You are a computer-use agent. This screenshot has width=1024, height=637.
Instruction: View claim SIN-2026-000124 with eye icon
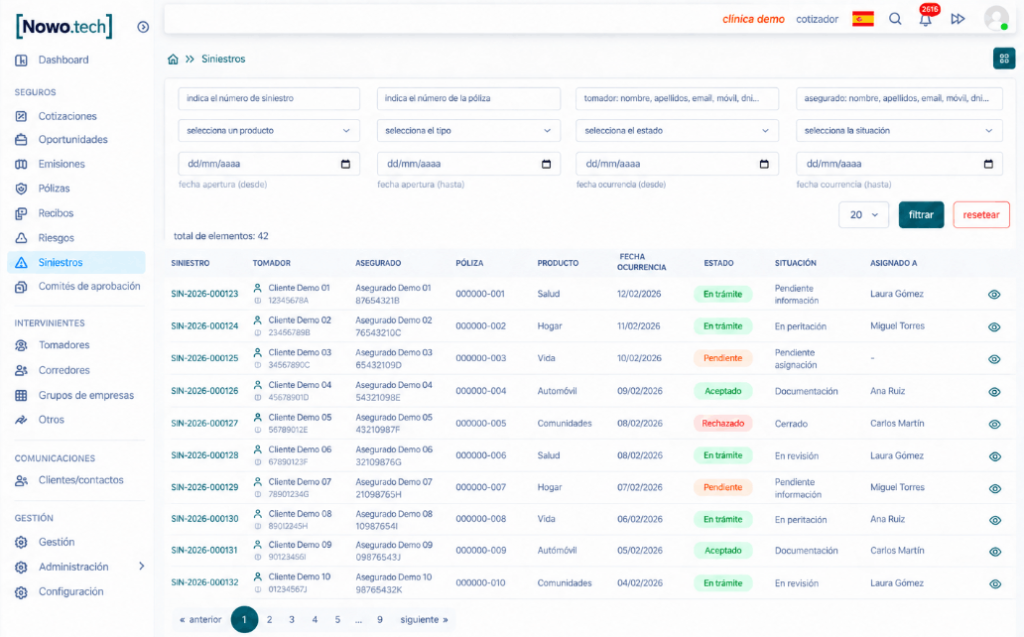click(994, 327)
